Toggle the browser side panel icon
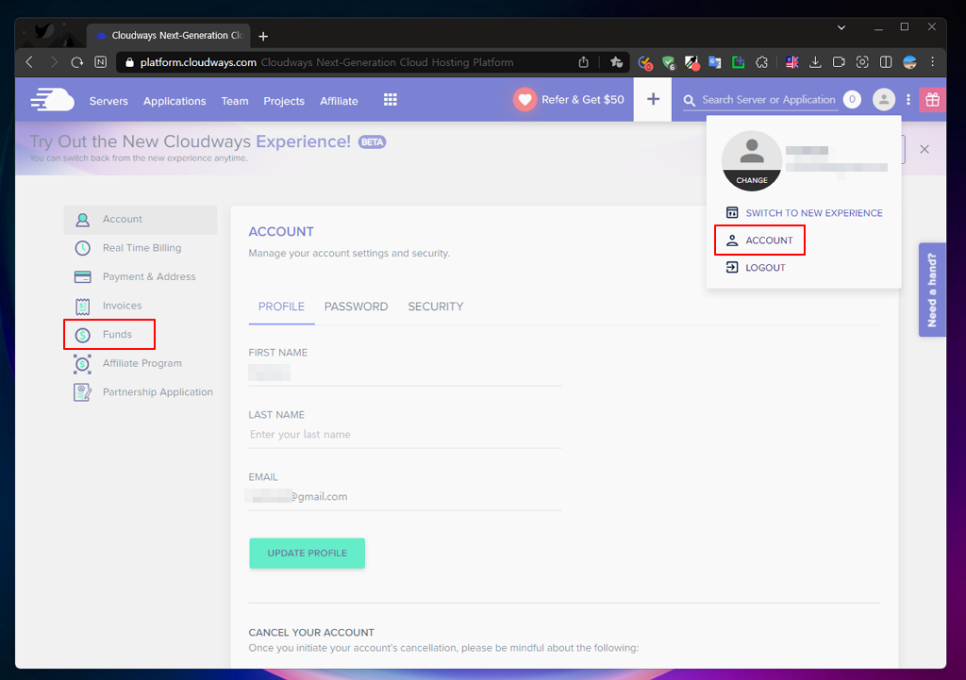The image size is (966, 680). (886, 62)
